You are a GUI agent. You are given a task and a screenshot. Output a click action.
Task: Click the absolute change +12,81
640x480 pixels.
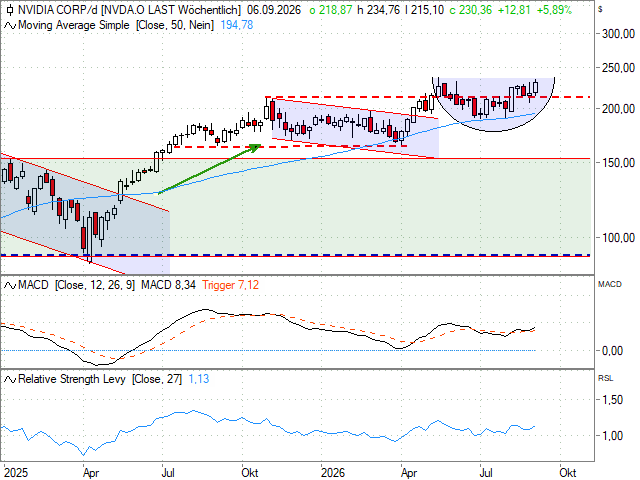point(514,10)
